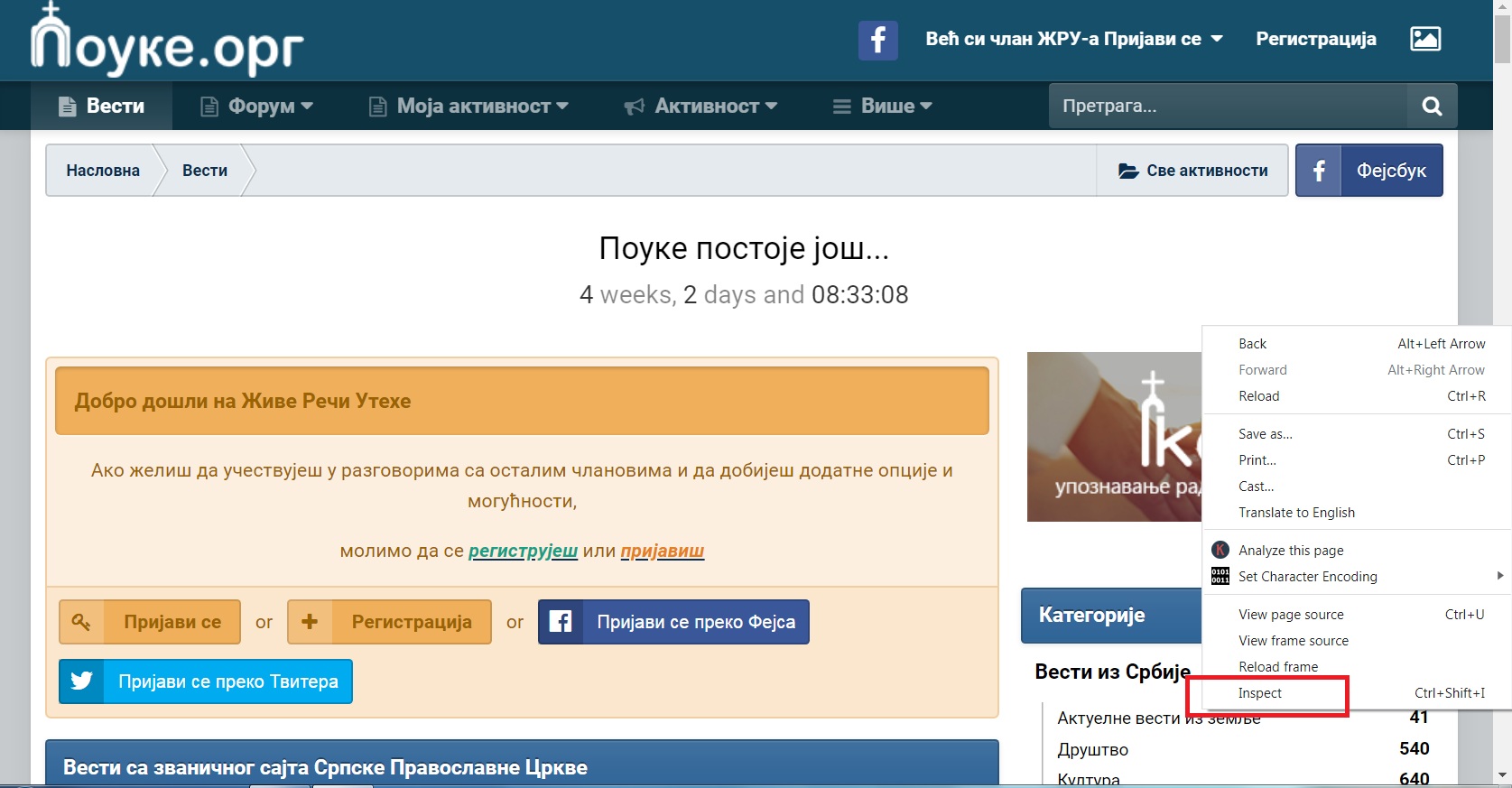Select View page source in context menu
The width and height of the screenshot is (1512, 788).
(1358, 615)
